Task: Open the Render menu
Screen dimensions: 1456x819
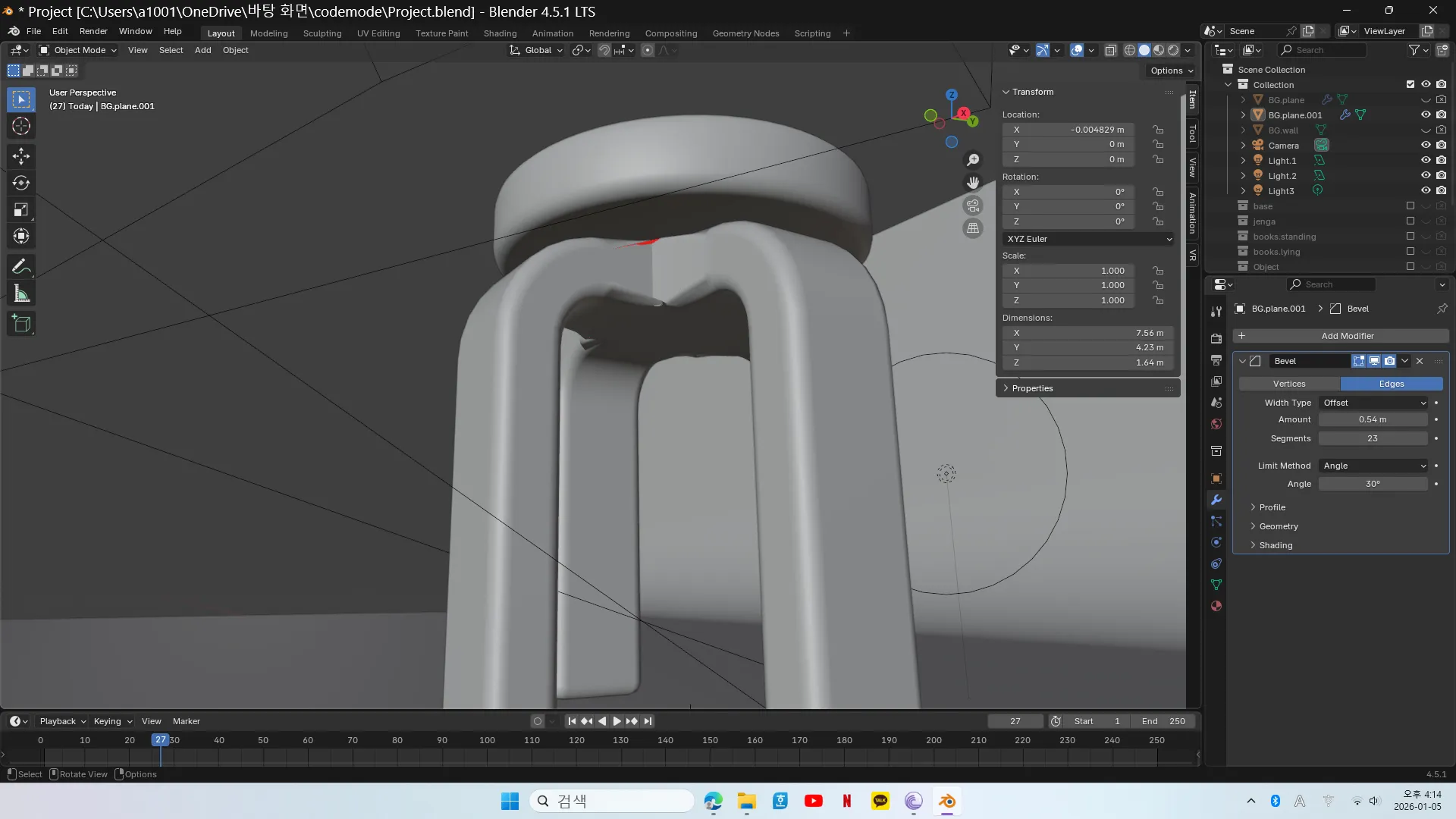Action: tap(93, 31)
